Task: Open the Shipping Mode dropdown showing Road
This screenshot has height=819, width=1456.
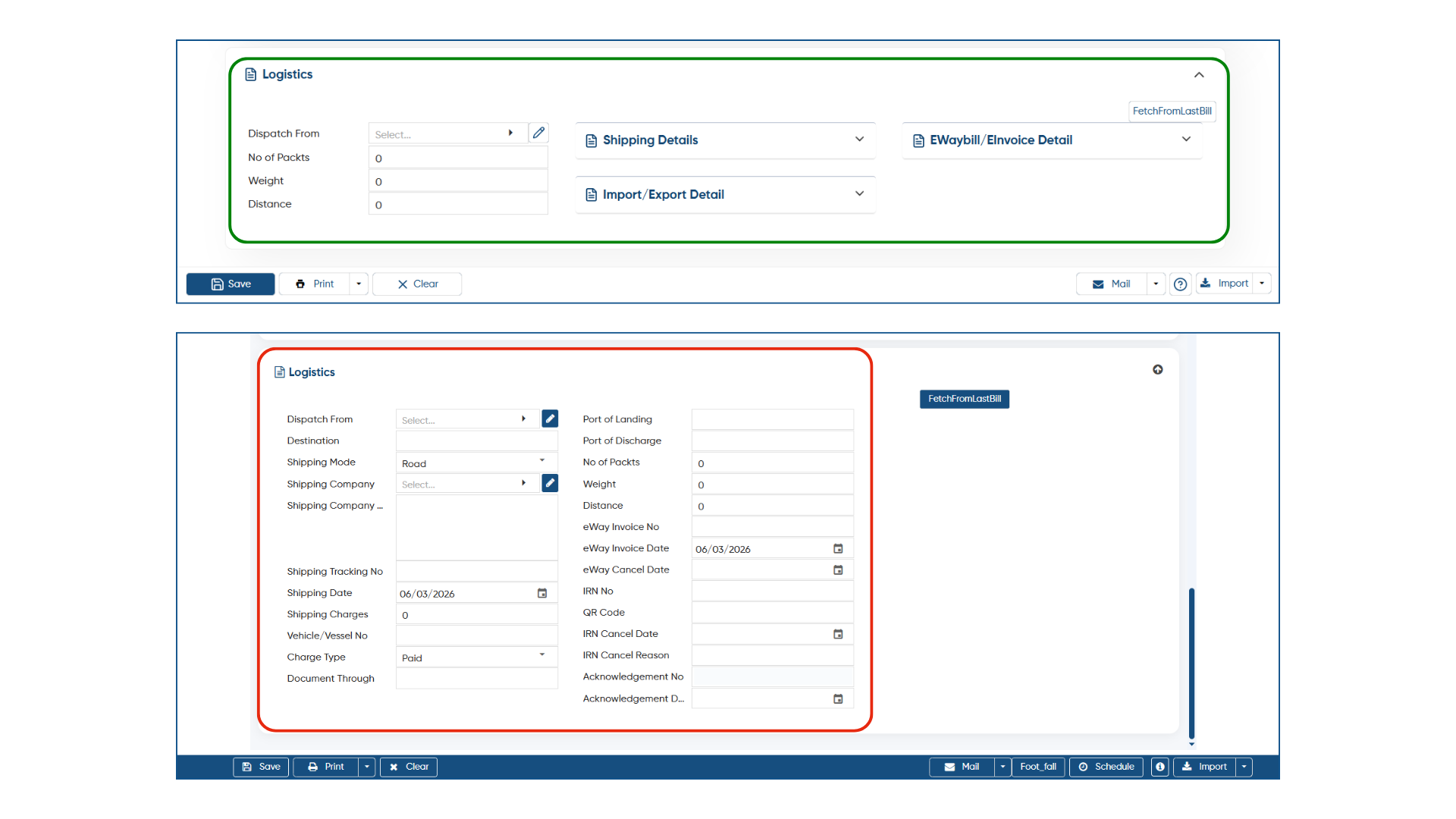Action: (476, 463)
